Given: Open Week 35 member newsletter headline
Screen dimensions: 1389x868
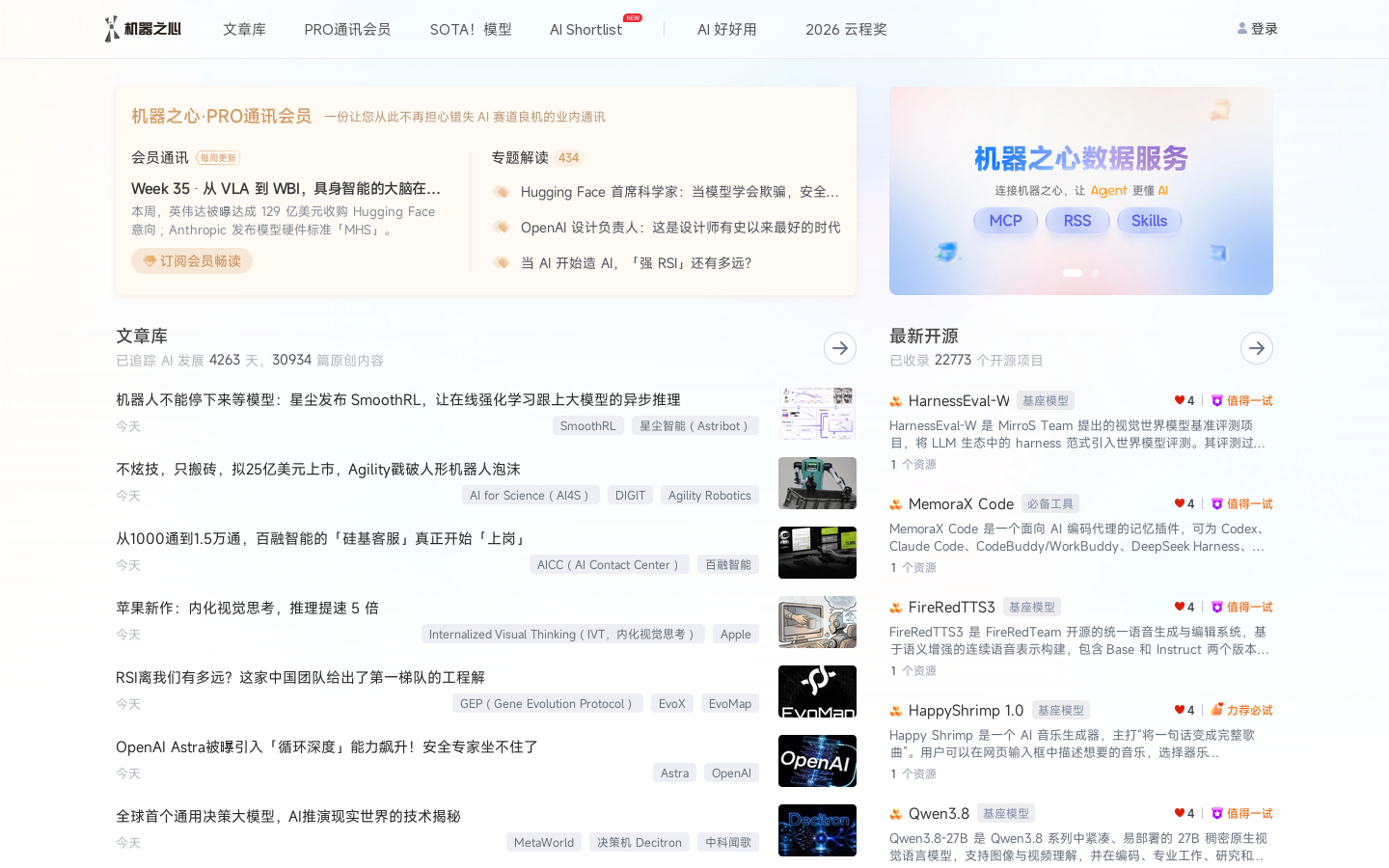Looking at the screenshot, I should (286, 188).
